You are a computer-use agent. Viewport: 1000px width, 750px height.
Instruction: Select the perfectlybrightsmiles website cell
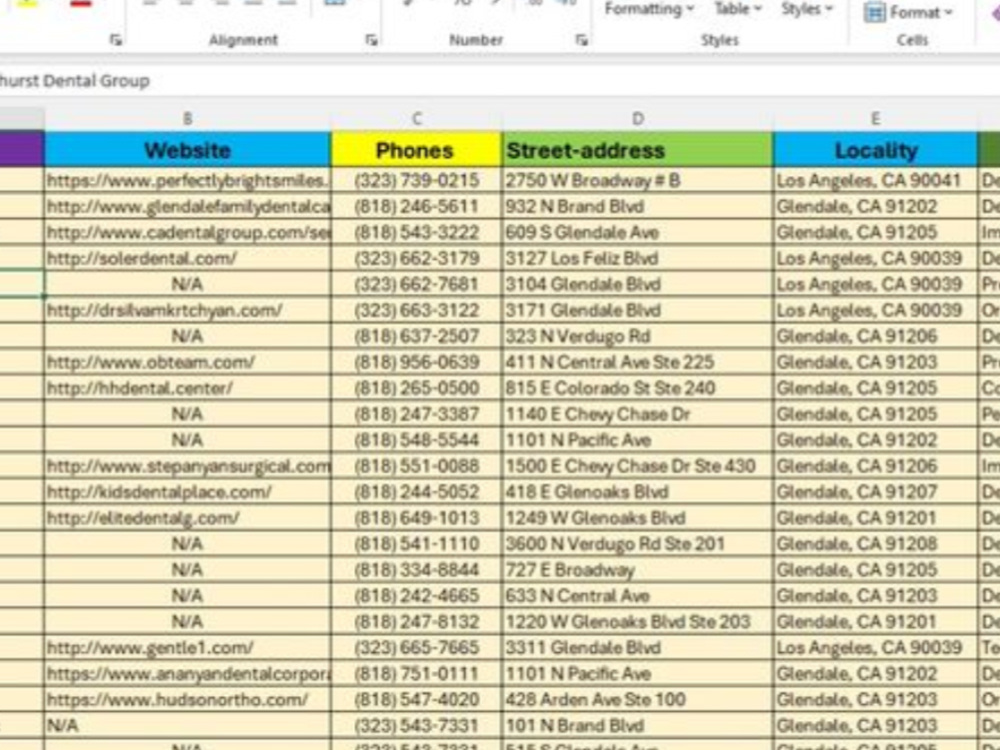click(188, 180)
